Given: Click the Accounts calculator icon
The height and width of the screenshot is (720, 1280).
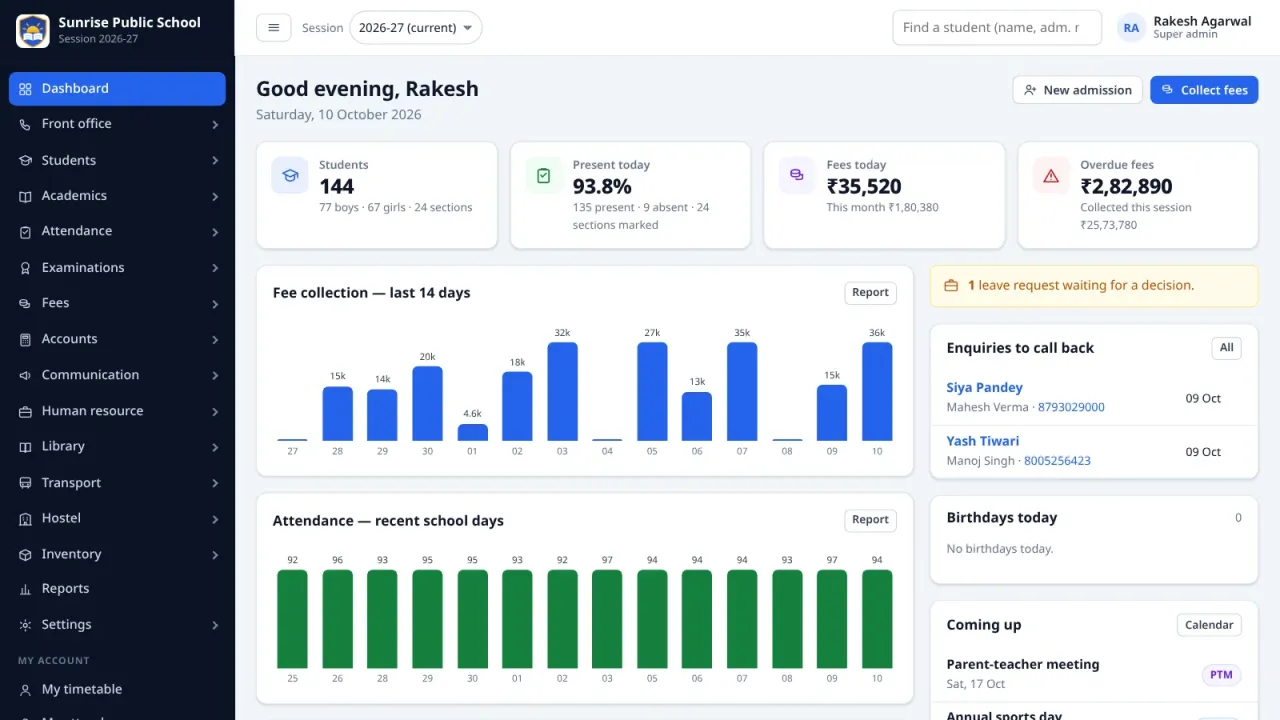Looking at the screenshot, I should (25, 339).
